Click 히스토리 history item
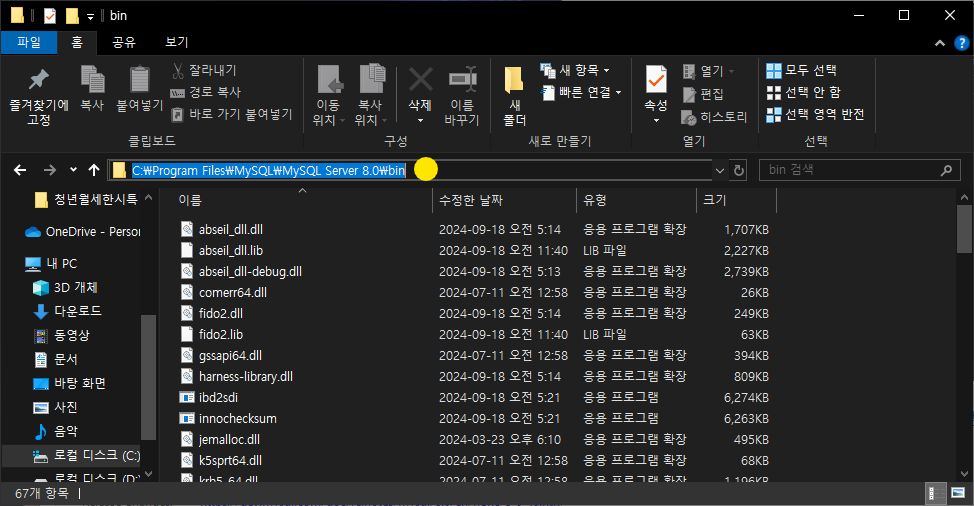This screenshot has height=506, width=974. pyautogui.click(x=714, y=117)
